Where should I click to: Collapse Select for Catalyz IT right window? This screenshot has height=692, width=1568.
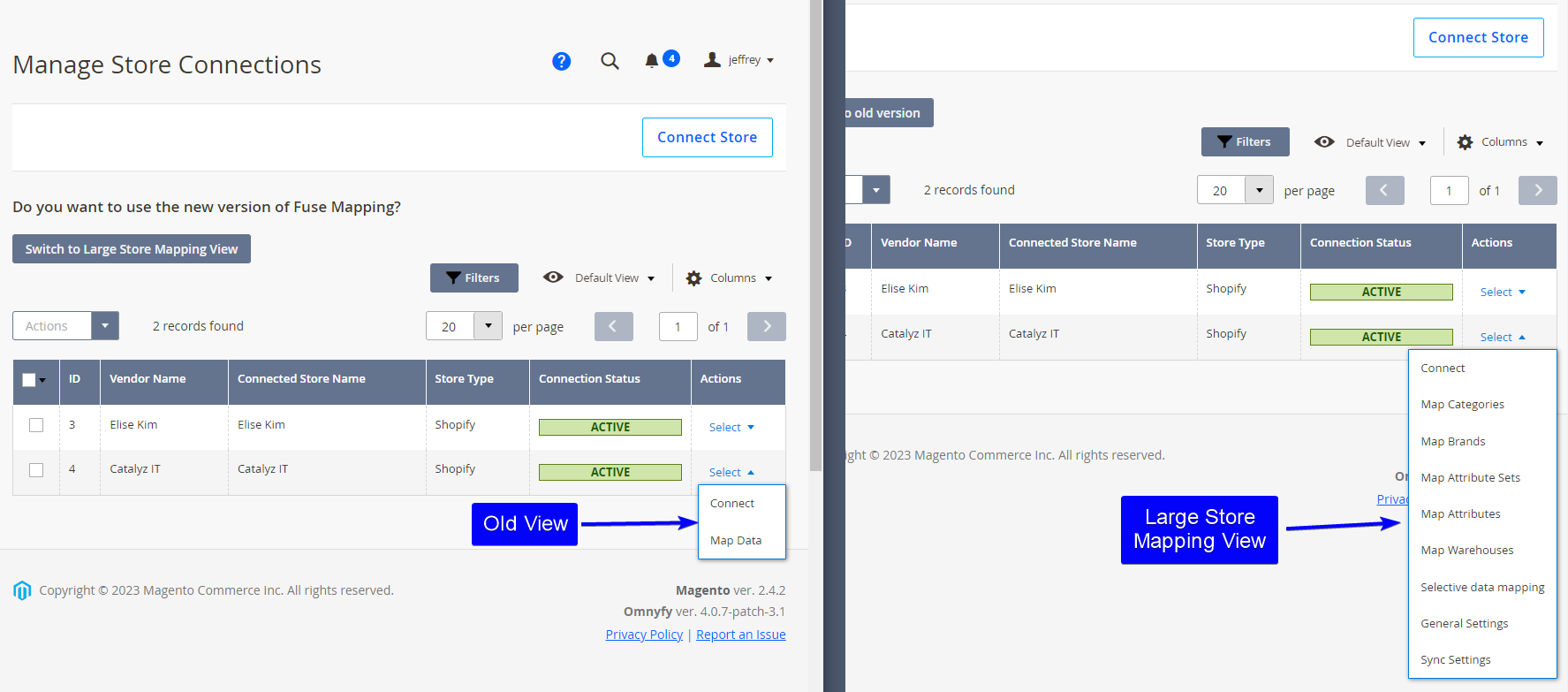[x=1503, y=338]
